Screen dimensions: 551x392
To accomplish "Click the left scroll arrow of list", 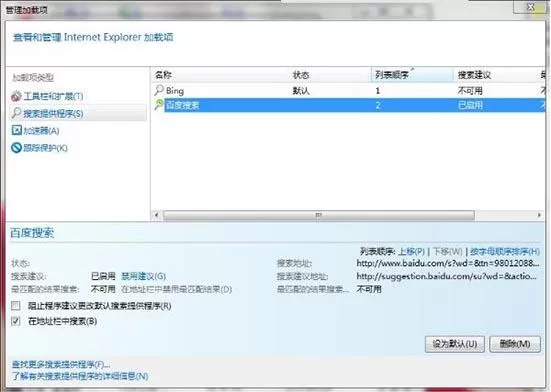I will [x=156, y=215].
